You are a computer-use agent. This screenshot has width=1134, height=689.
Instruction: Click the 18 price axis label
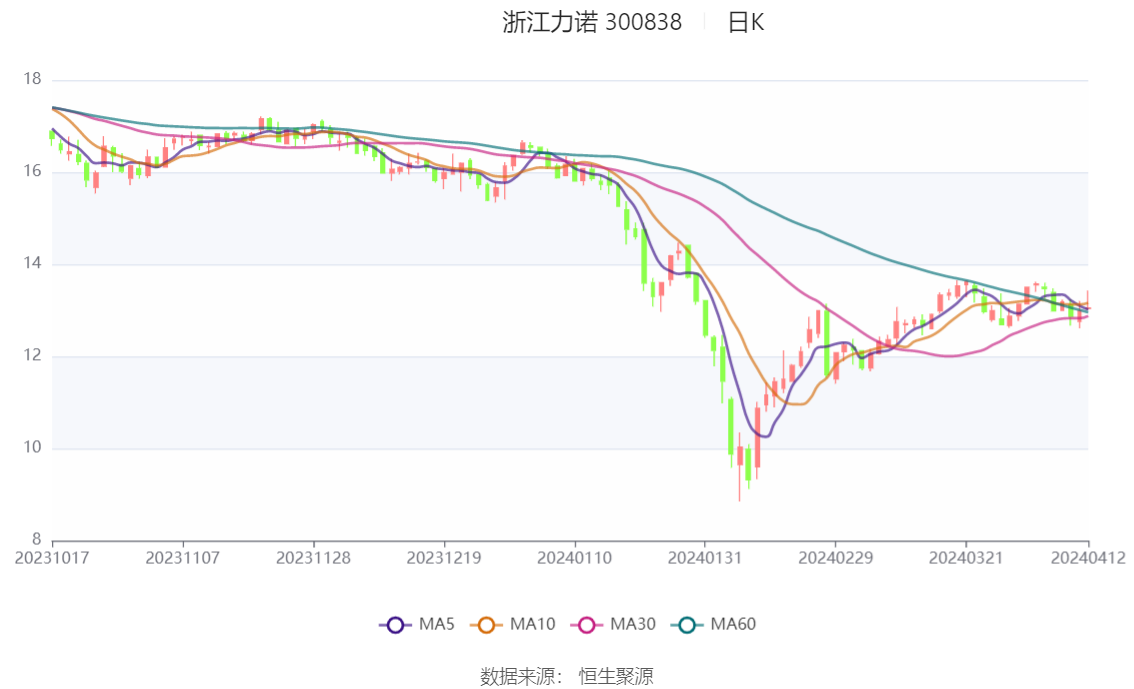(x=32, y=79)
